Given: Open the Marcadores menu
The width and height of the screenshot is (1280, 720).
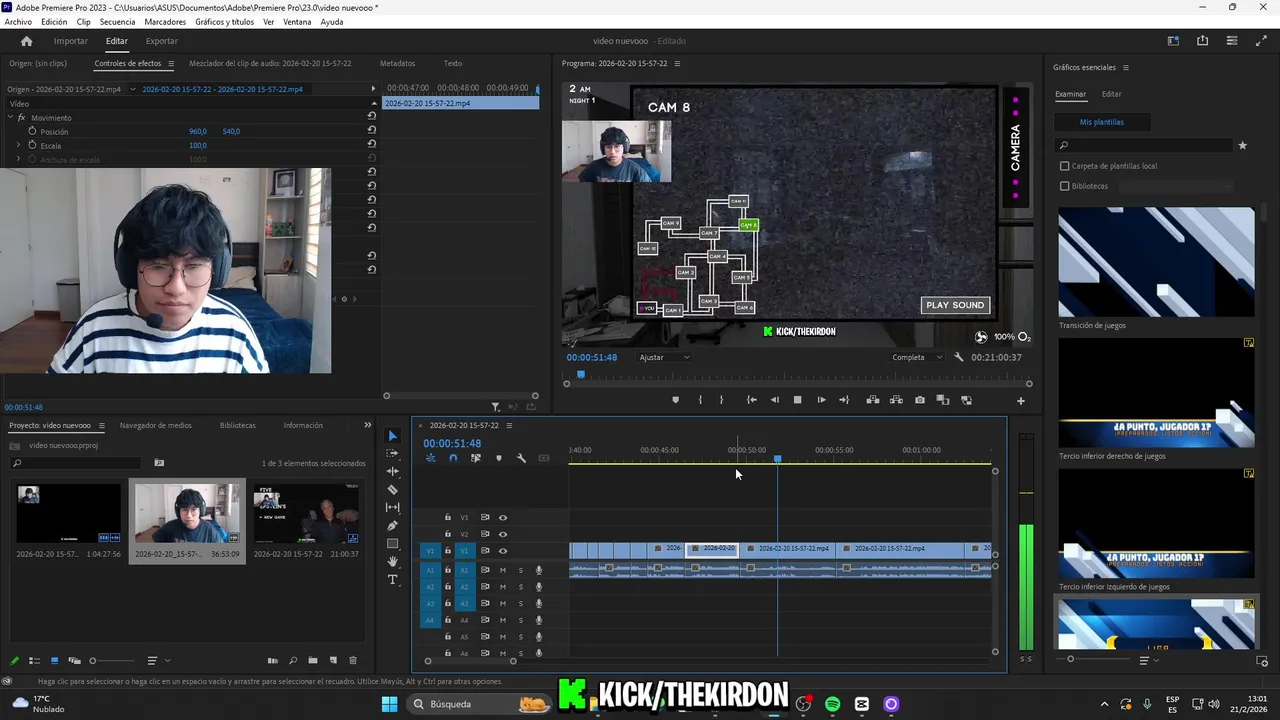Looking at the screenshot, I should click(165, 22).
